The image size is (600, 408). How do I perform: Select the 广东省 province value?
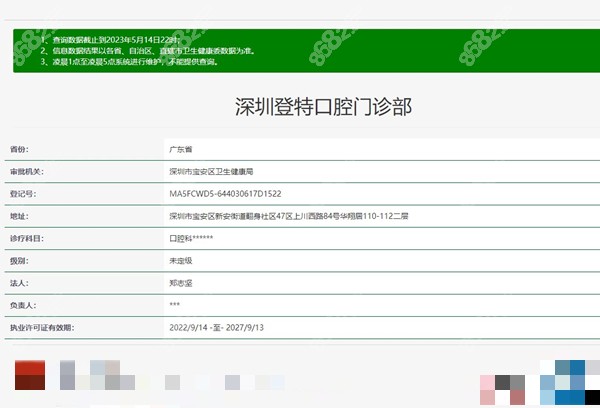point(181,149)
